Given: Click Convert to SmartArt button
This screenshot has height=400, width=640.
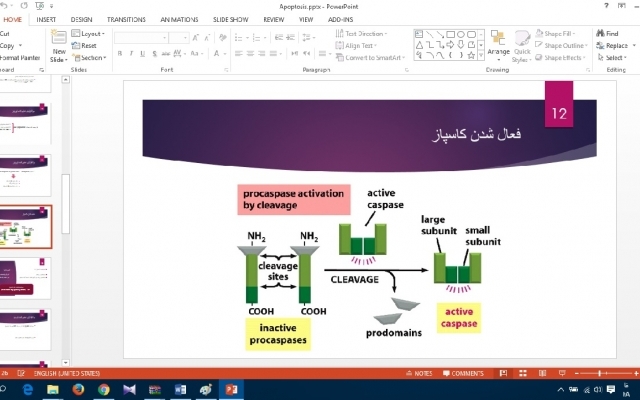Looking at the screenshot, I should click(x=370, y=58).
